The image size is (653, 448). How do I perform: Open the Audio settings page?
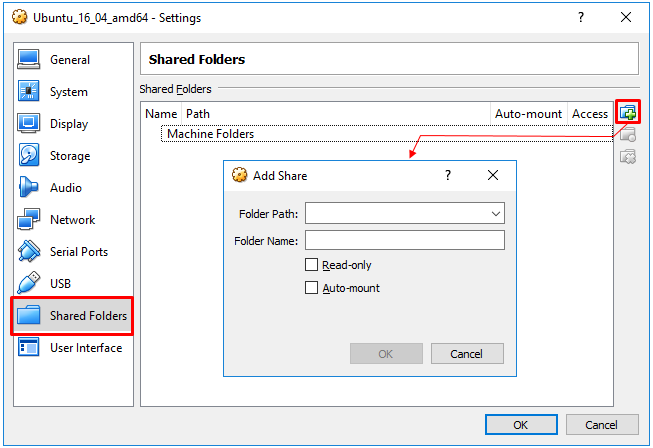click(73, 188)
